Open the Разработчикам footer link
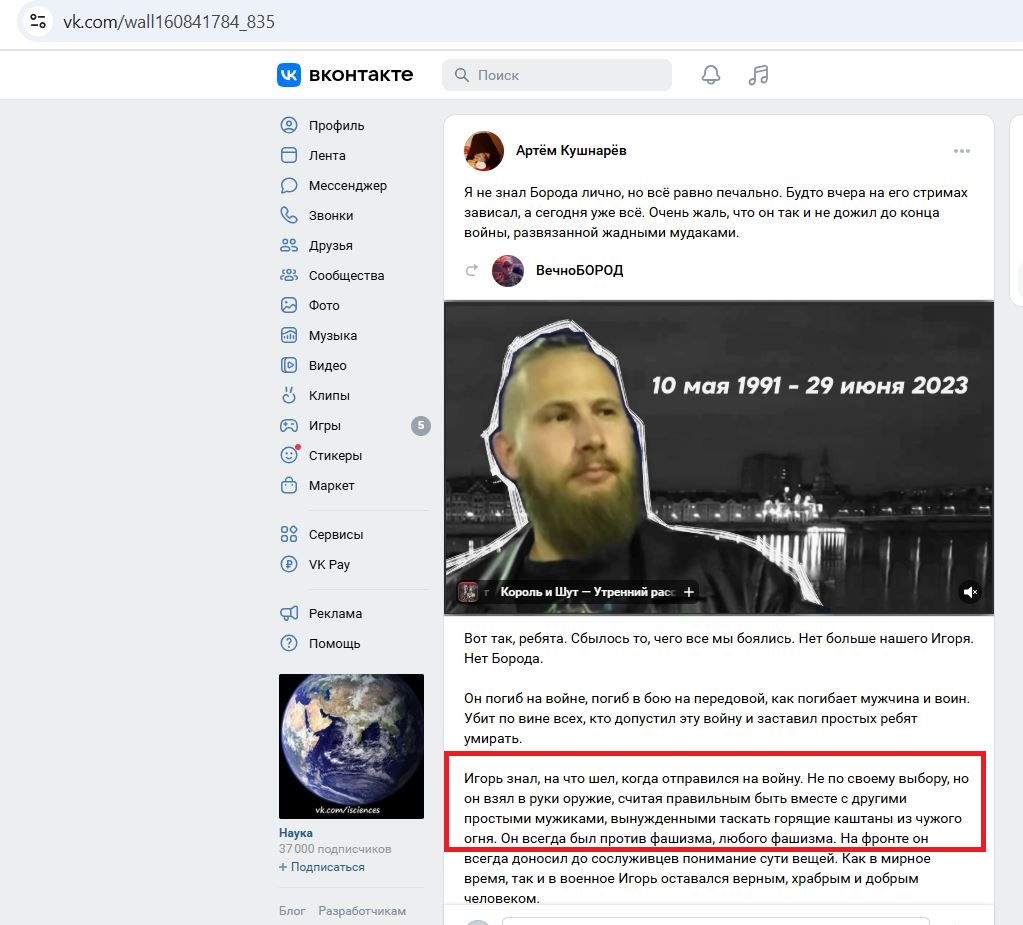Screen dimensions: 1023x925 (362, 911)
